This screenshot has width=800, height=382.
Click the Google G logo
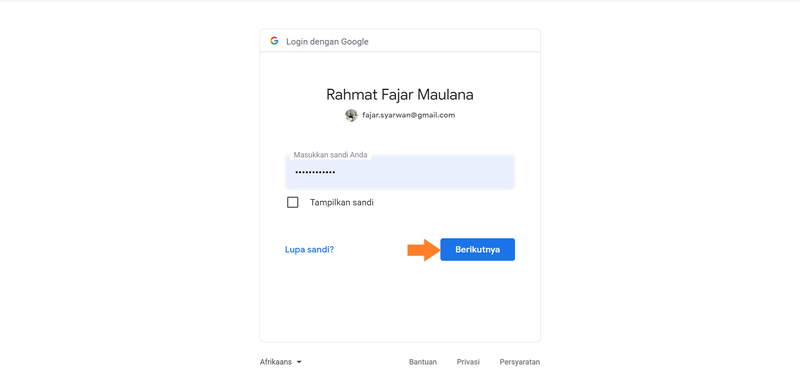274,41
